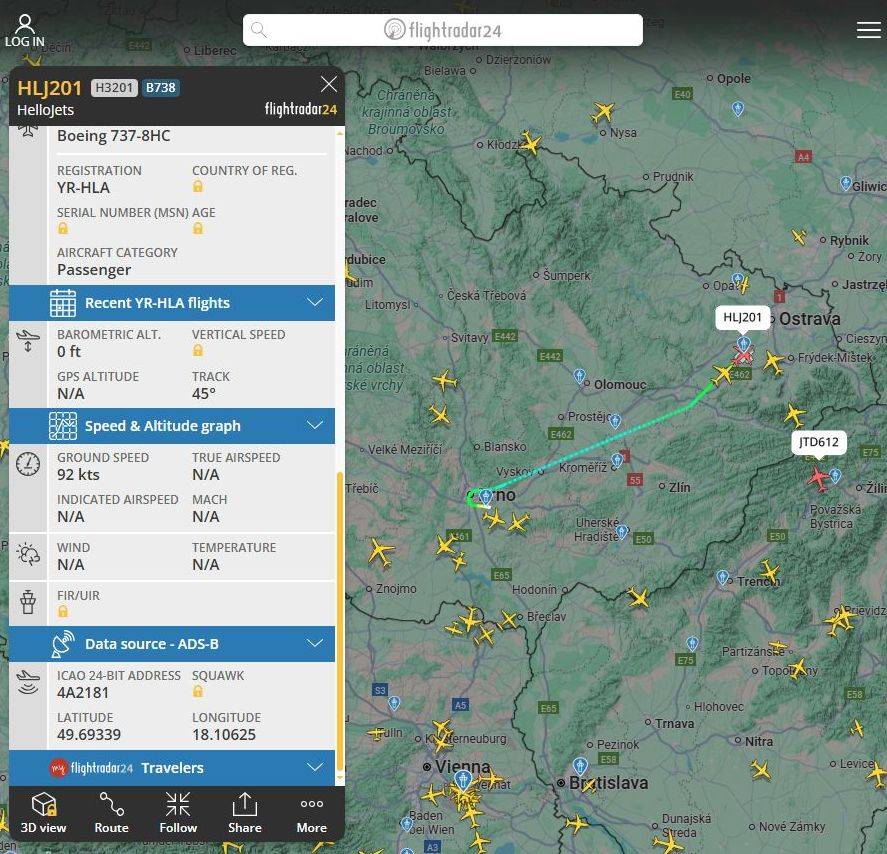Click the LOG IN user icon
Viewport: 887px width, 854px height.
coord(25,30)
